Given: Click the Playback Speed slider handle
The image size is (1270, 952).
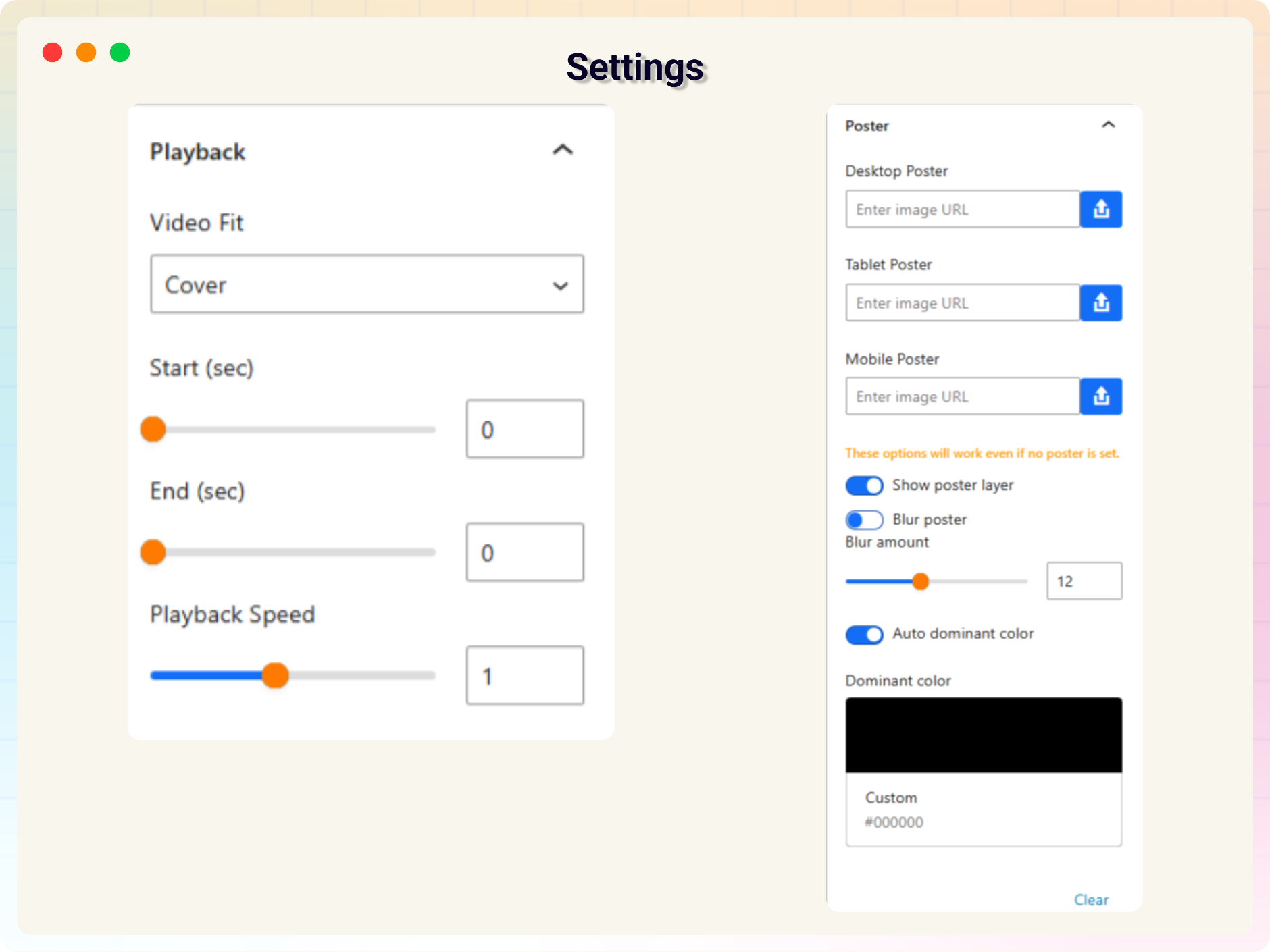Looking at the screenshot, I should pos(275,675).
